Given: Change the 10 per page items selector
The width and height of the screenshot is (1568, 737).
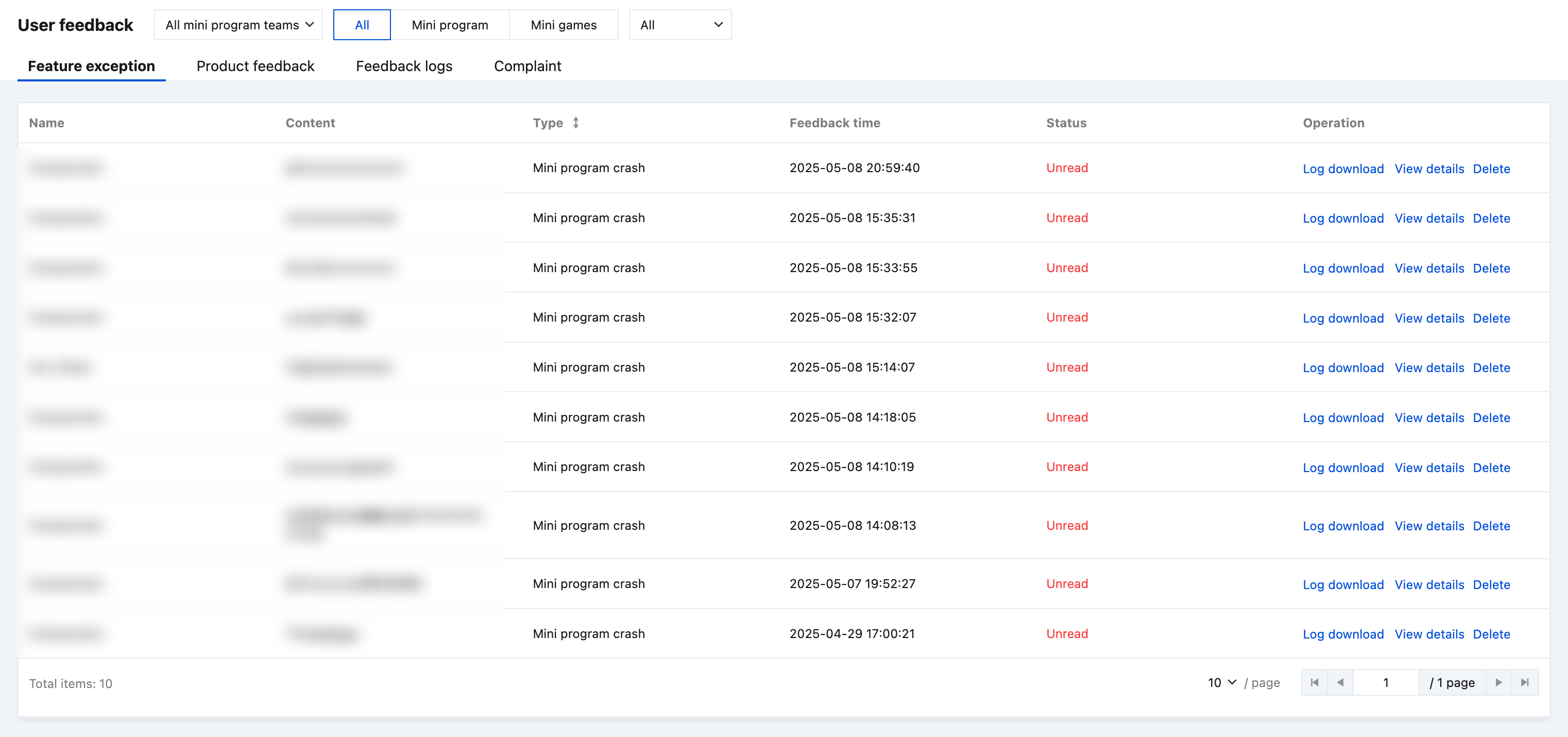Looking at the screenshot, I should pyautogui.click(x=1222, y=682).
